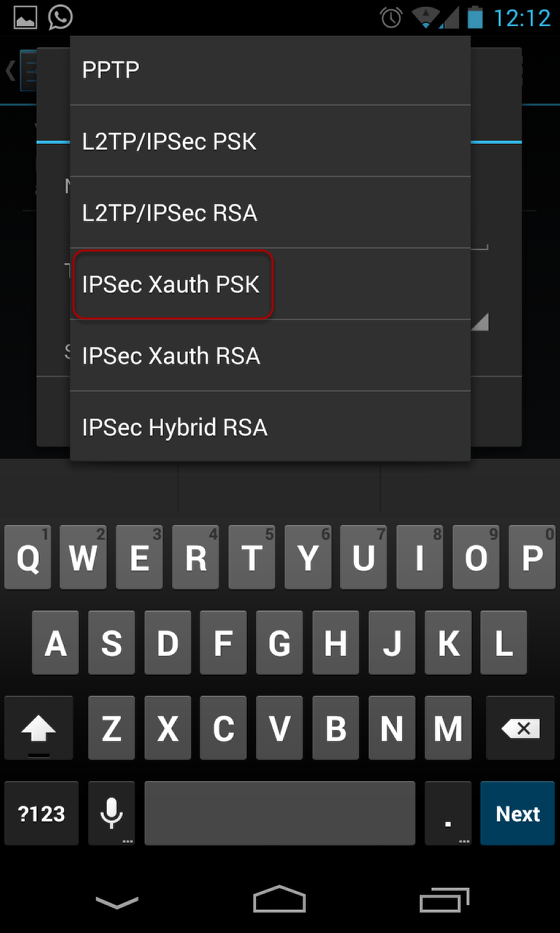The image size is (560, 933).
Task: Tap the microphone voice input key
Action: [111, 813]
